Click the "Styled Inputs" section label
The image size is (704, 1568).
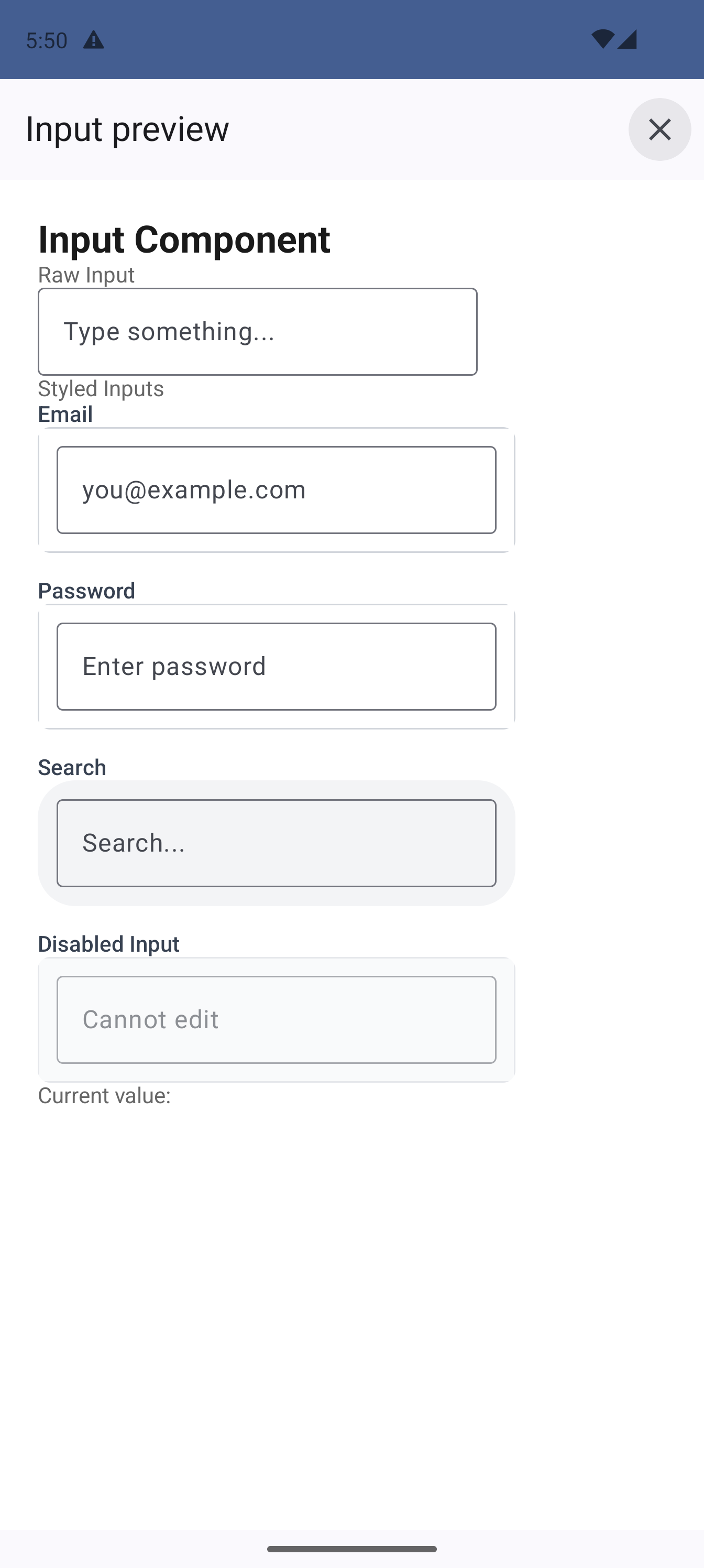tap(101, 388)
